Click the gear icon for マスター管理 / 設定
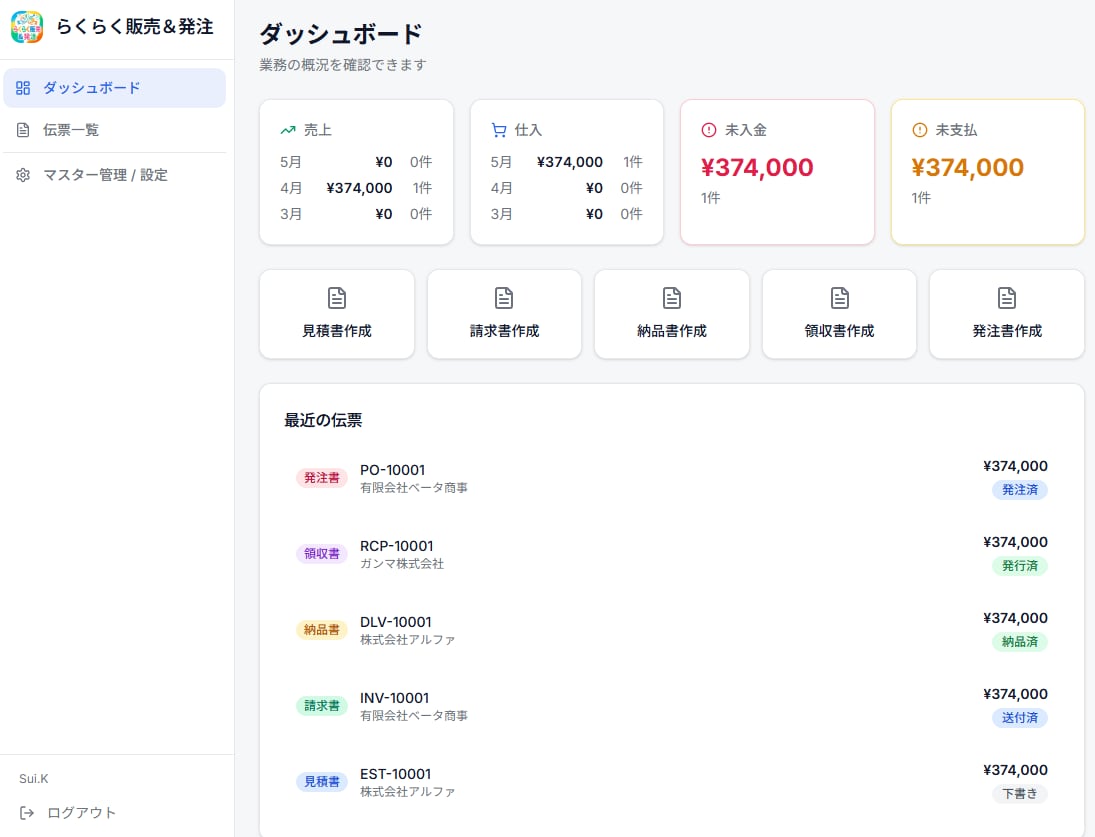Screen dimensions: 1095x837 (x=23, y=175)
